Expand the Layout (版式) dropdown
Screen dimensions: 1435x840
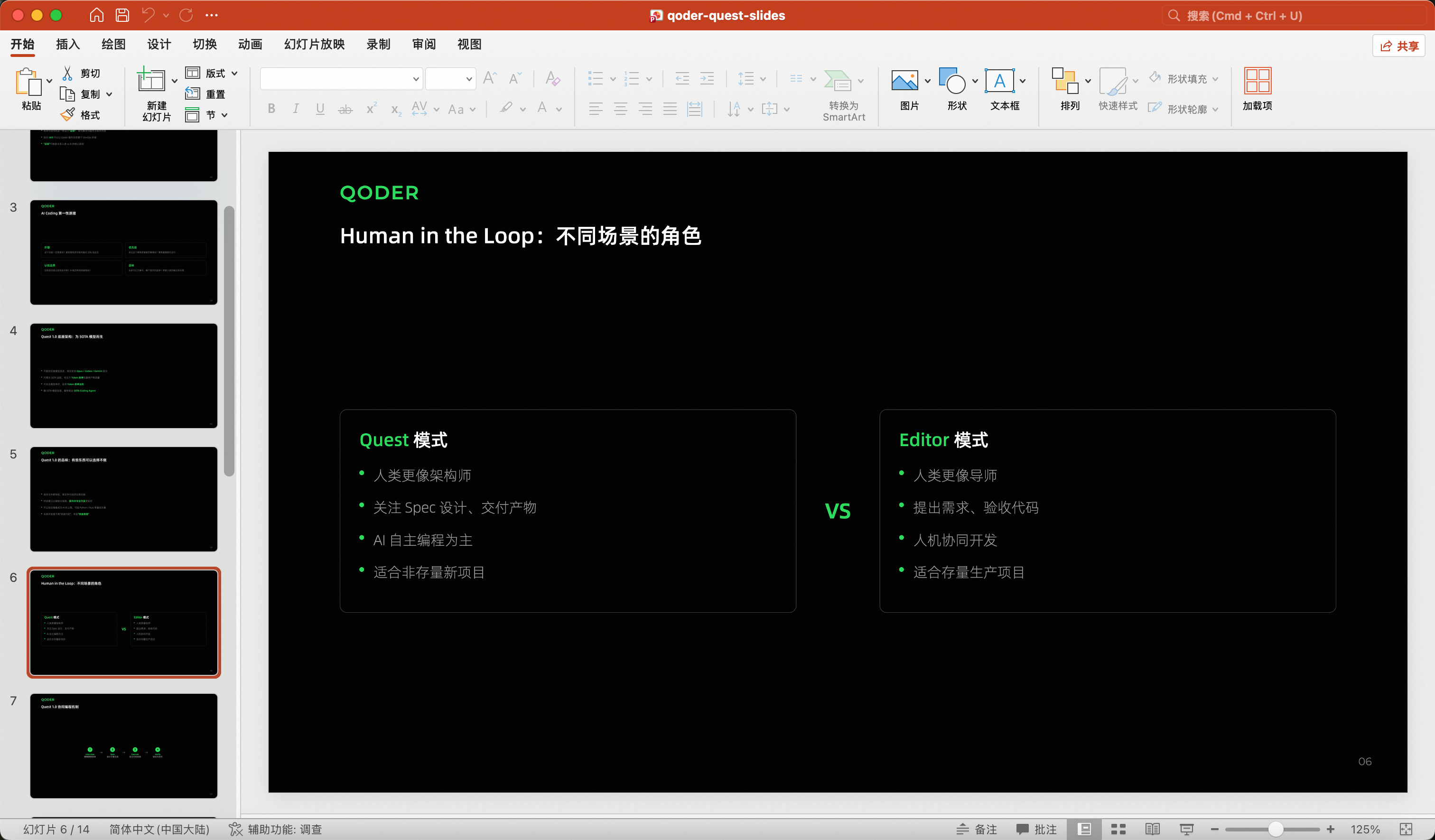(x=234, y=73)
